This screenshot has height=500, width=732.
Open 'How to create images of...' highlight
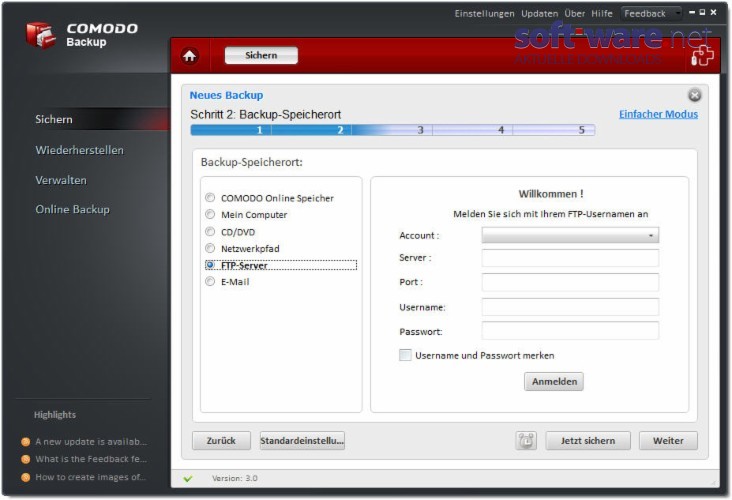91,477
